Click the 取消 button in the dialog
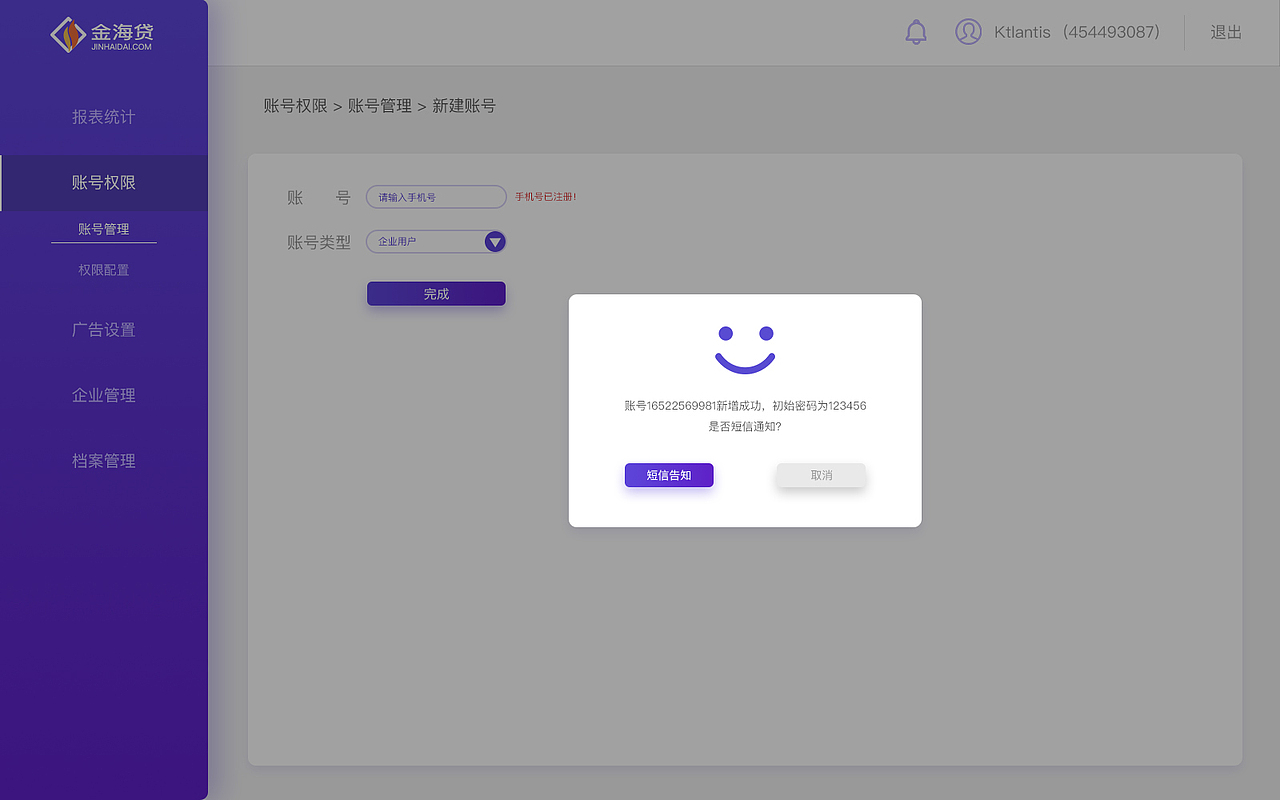The height and width of the screenshot is (800, 1280). [820, 475]
